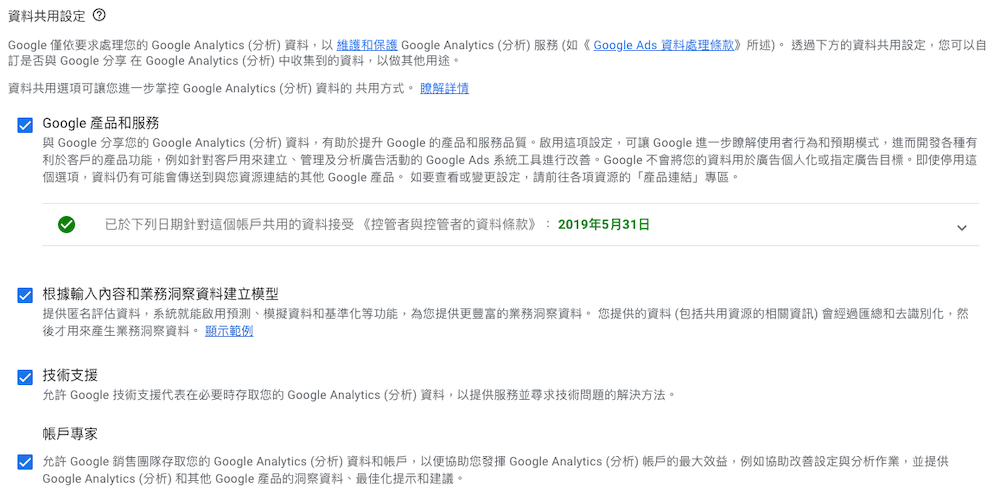1000x494 pixels.
Task: Click the green checkmark icon in terms row
Action: pyautogui.click(x=66, y=224)
